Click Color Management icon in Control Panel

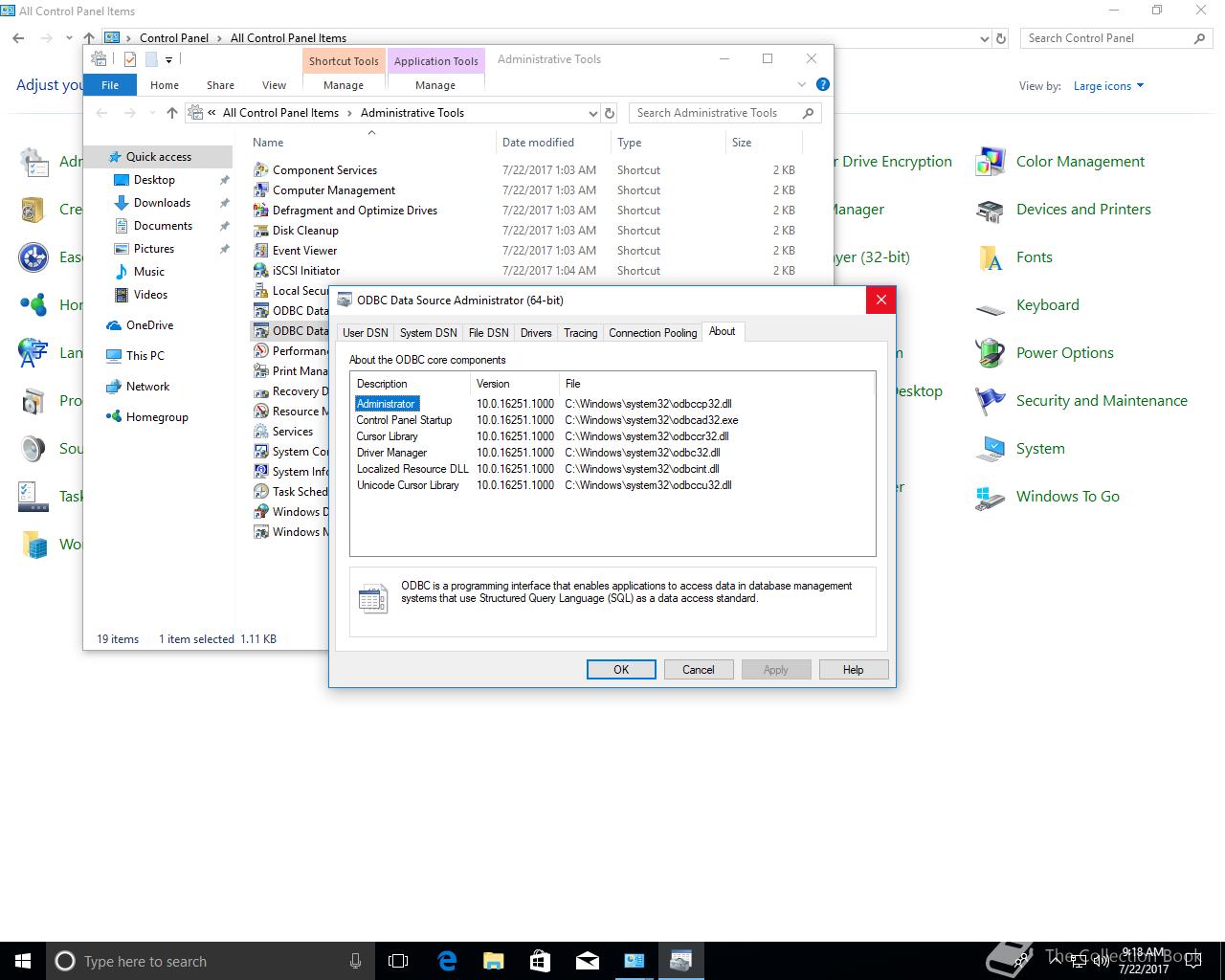click(991, 162)
